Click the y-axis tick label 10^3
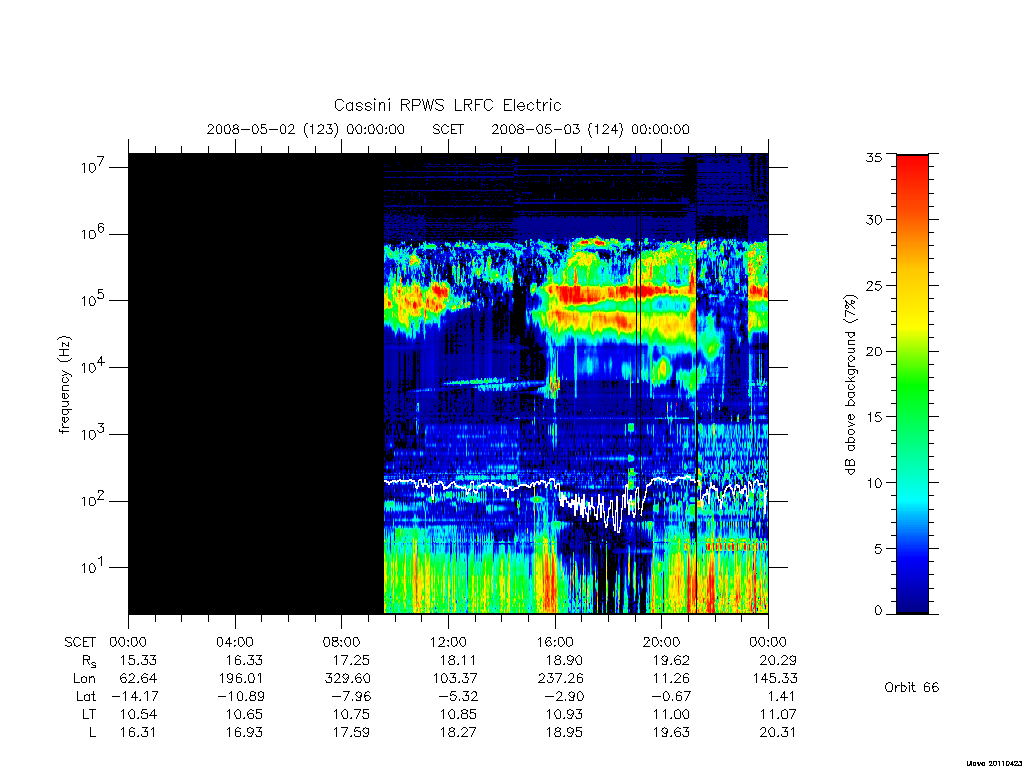The width and height of the screenshot is (1024, 768). [x=93, y=434]
